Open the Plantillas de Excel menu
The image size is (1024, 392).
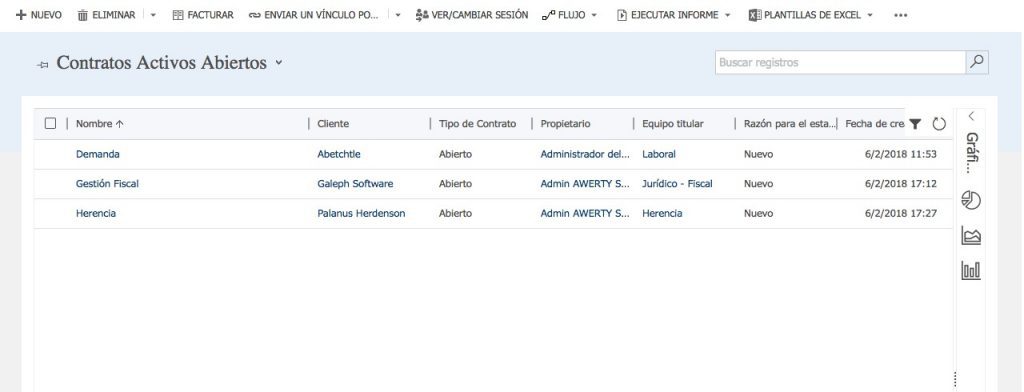pos(810,15)
